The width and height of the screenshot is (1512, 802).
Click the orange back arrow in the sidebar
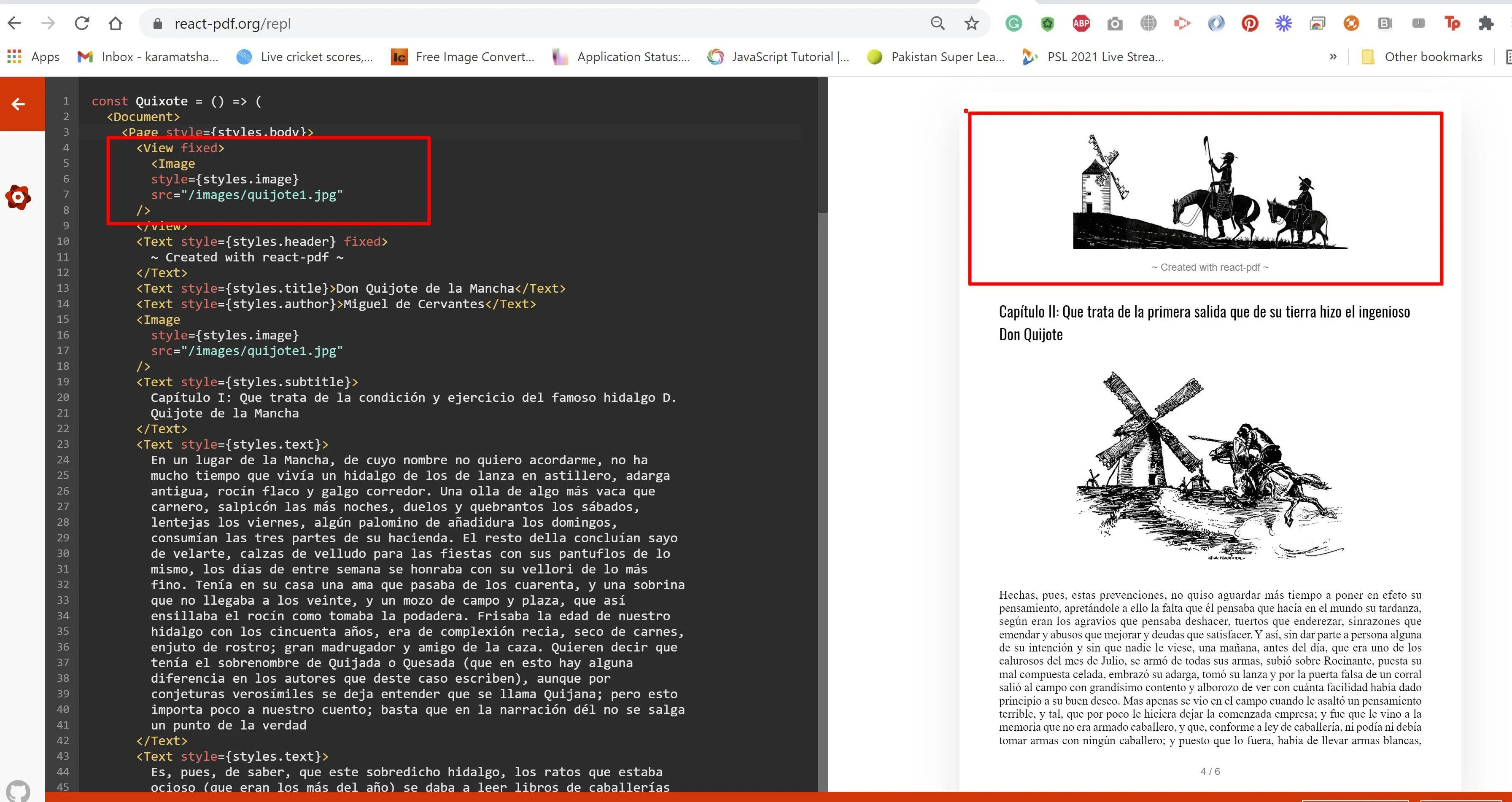18,104
